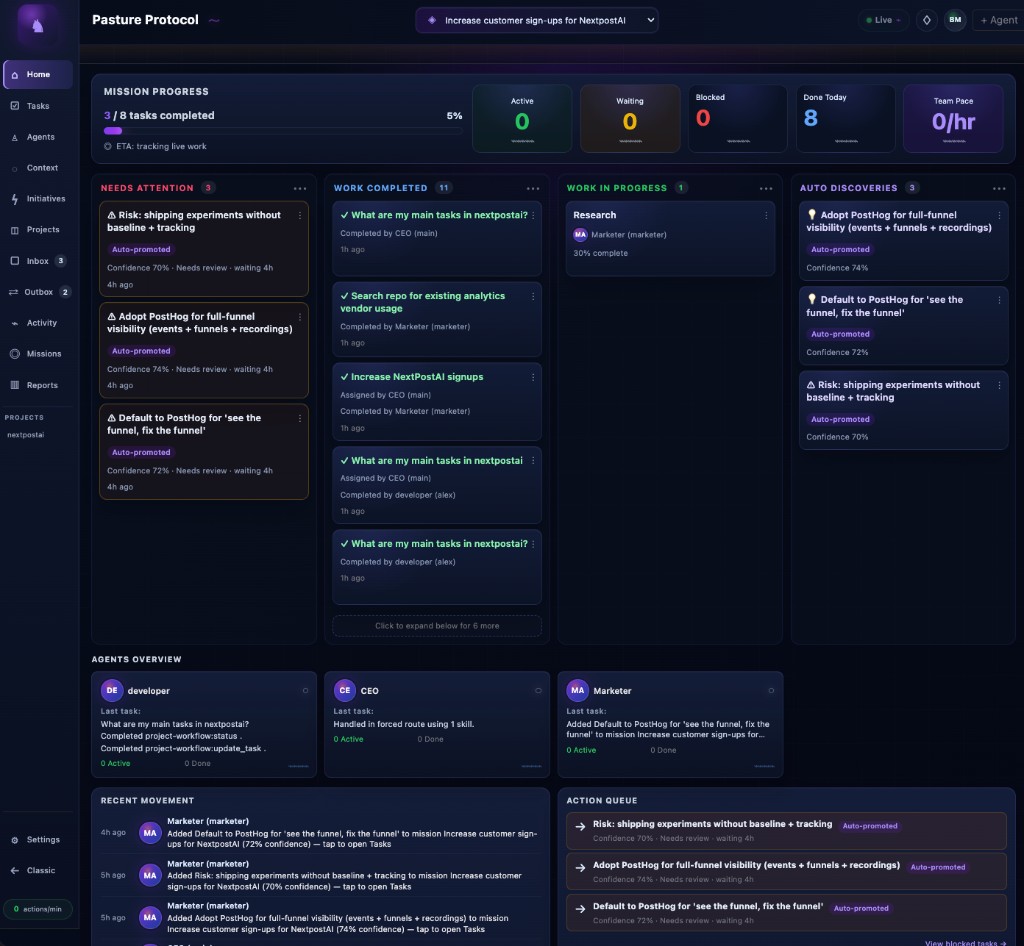Click the diamond icon next to Live
1024x946 pixels.
click(926, 20)
